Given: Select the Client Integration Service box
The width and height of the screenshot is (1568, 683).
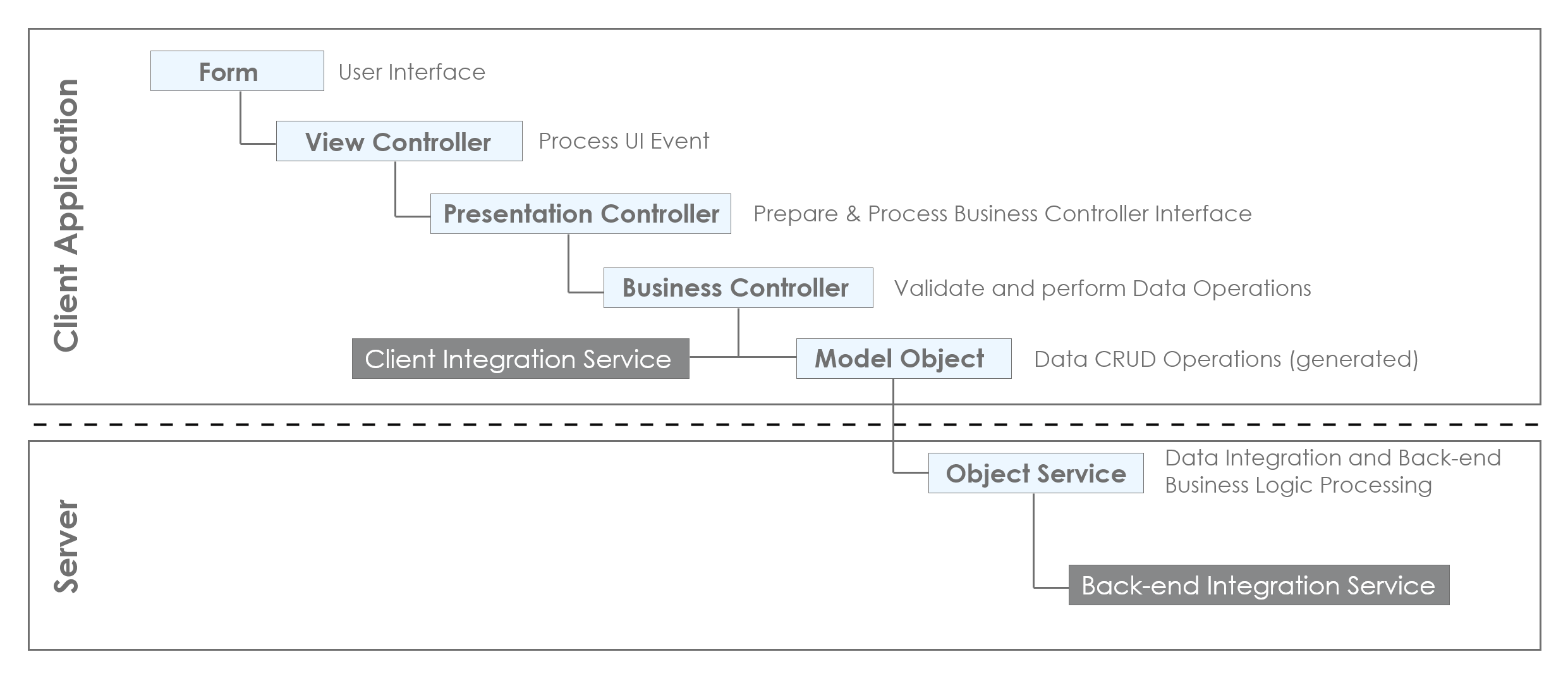Looking at the screenshot, I should point(520,359).
